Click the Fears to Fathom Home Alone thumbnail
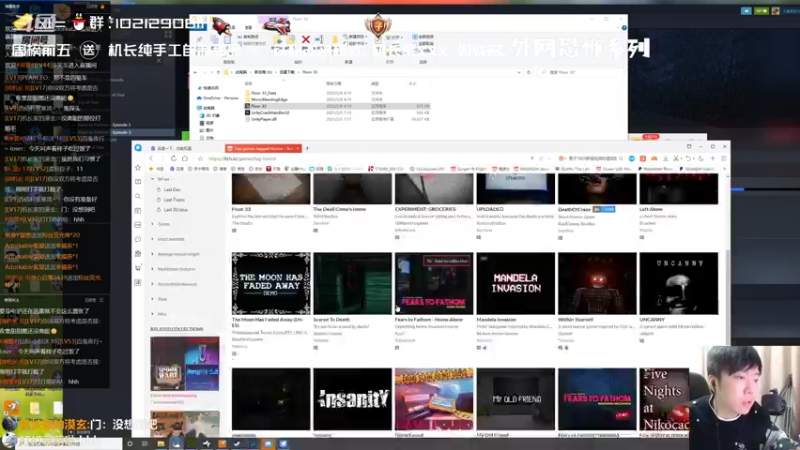 point(434,283)
